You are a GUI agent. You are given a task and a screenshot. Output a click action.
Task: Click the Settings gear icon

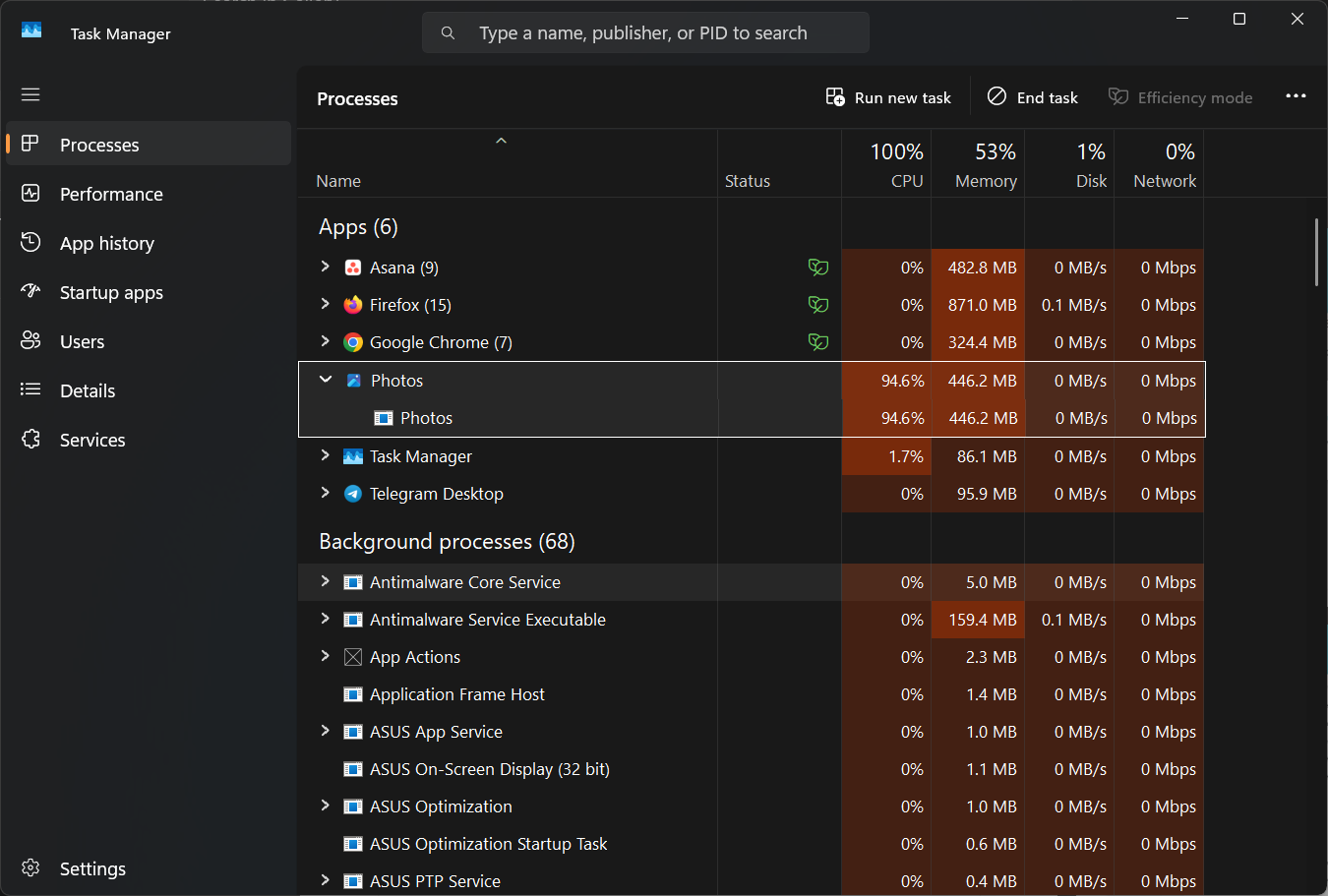30,868
